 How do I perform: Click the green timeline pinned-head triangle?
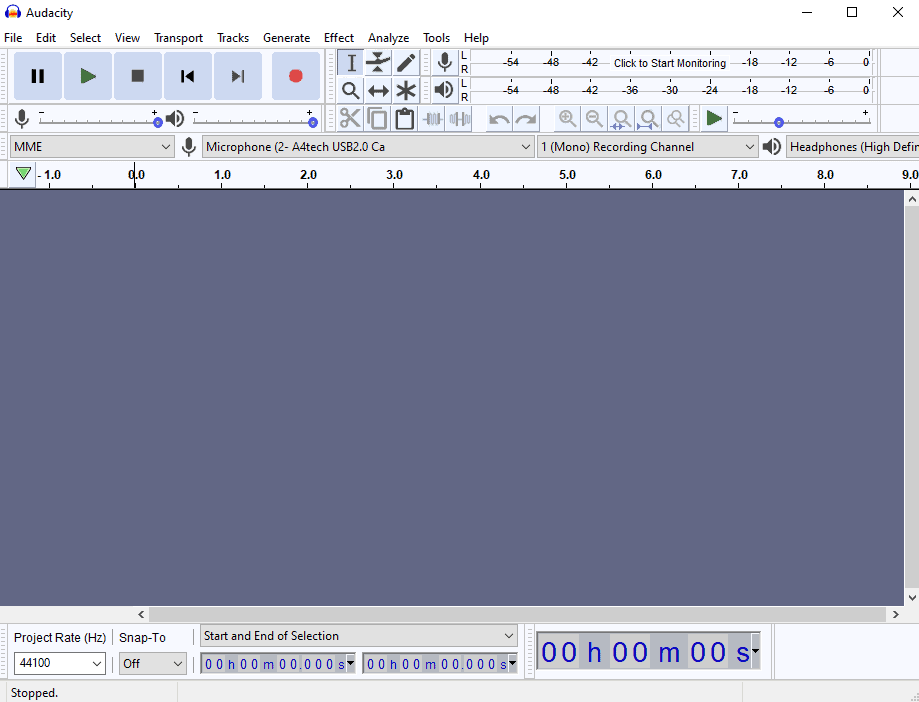tap(23, 174)
